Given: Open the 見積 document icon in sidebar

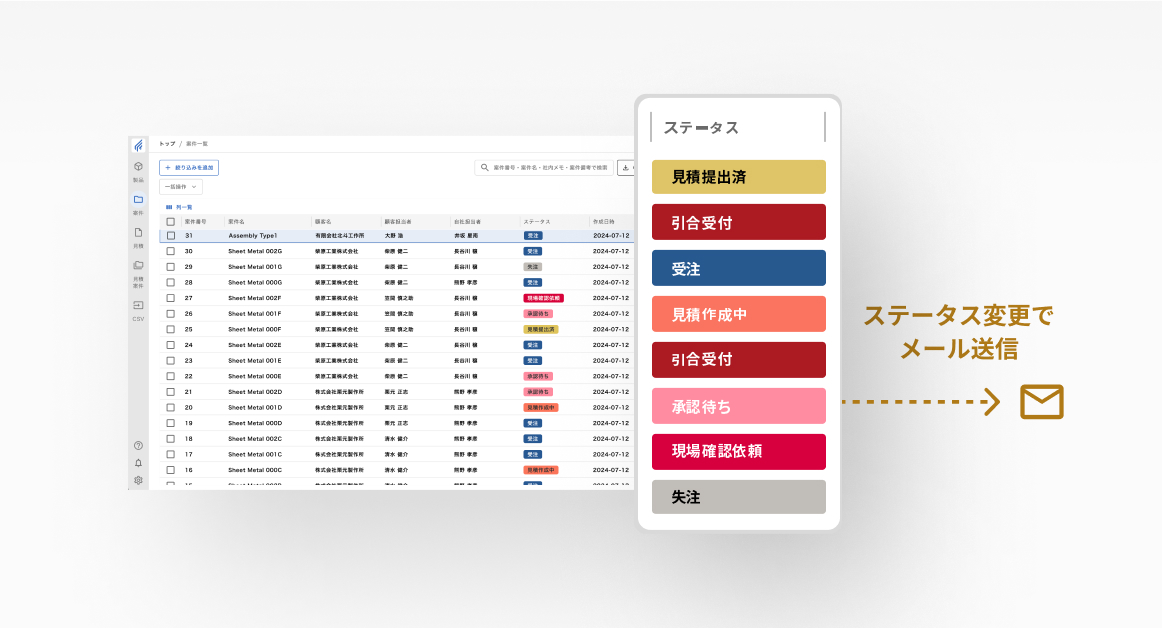Looking at the screenshot, I should [138, 232].
